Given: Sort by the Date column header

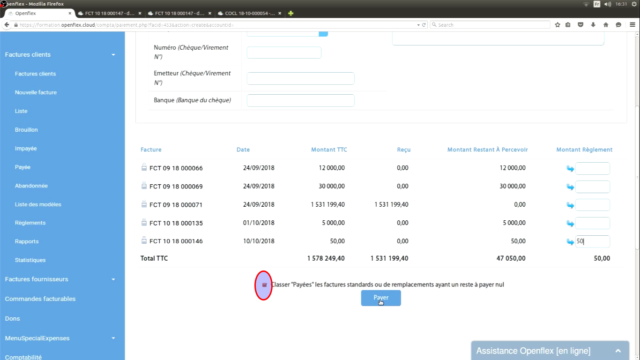Looking at the screenshot, I should (243, 150).
